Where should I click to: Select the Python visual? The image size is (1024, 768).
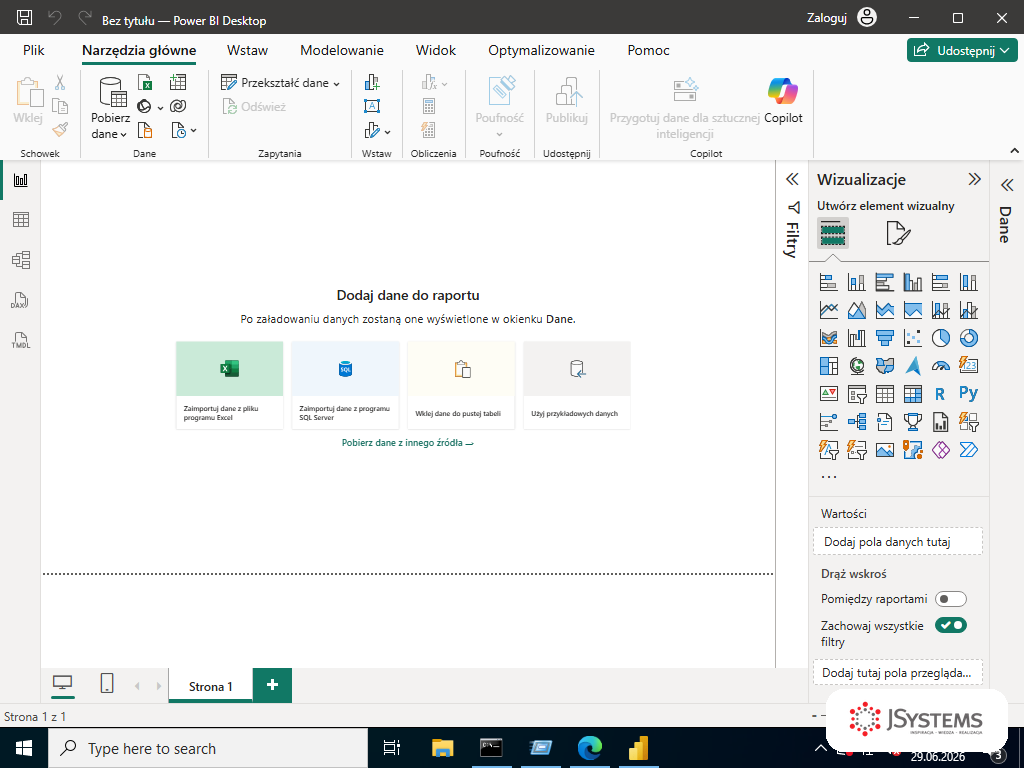(x=968, y=393)
